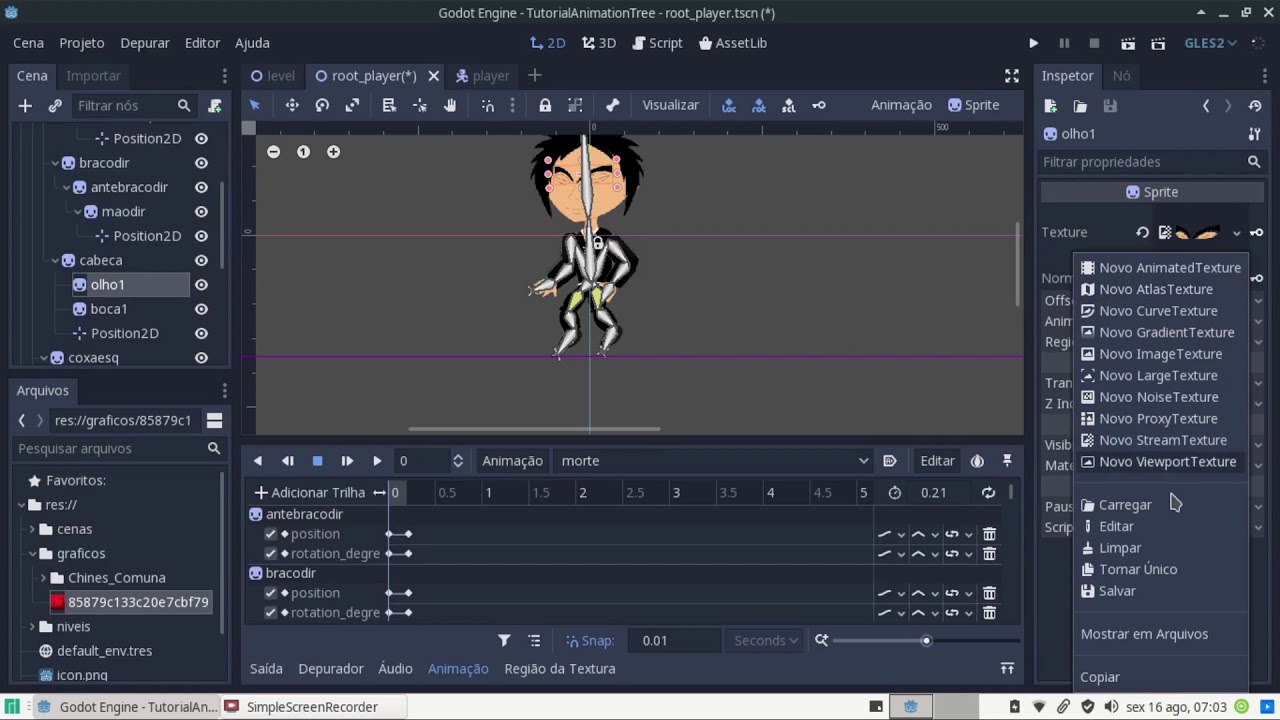Reset viewport zoom to 100%
The height and width of the screenshot is (720, 1280).
[303, 152]
